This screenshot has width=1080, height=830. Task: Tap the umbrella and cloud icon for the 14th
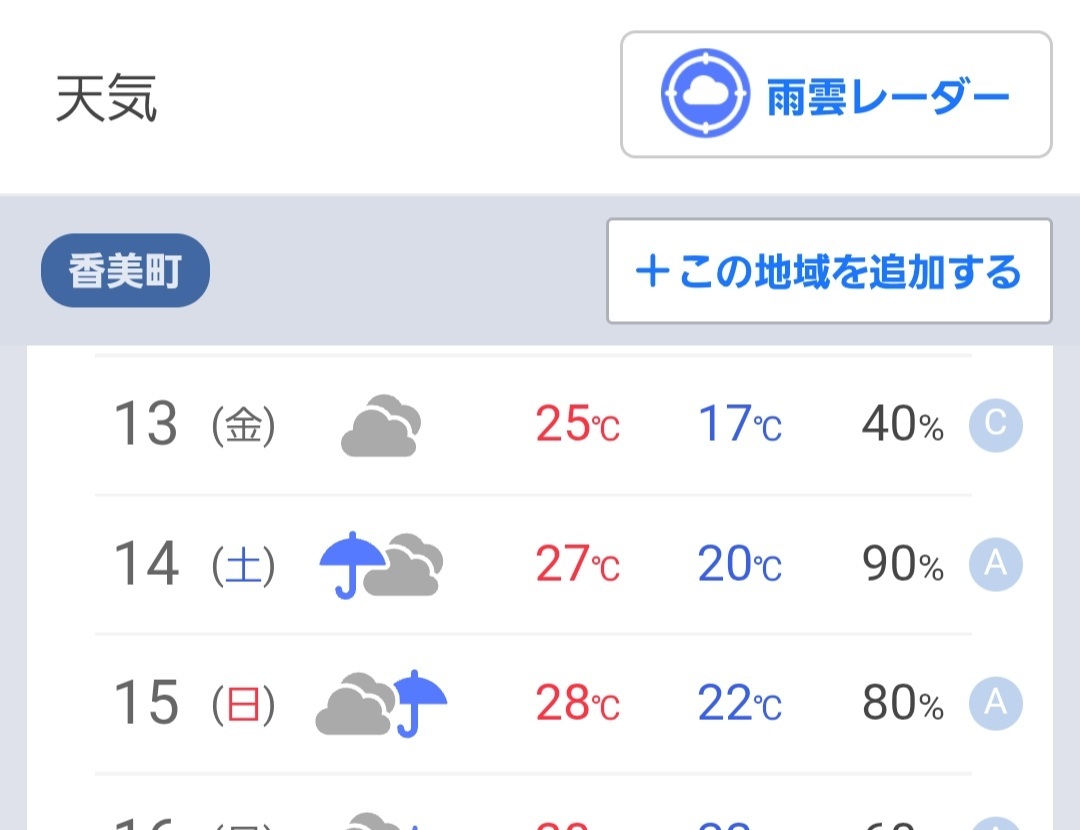coord(381,565)
